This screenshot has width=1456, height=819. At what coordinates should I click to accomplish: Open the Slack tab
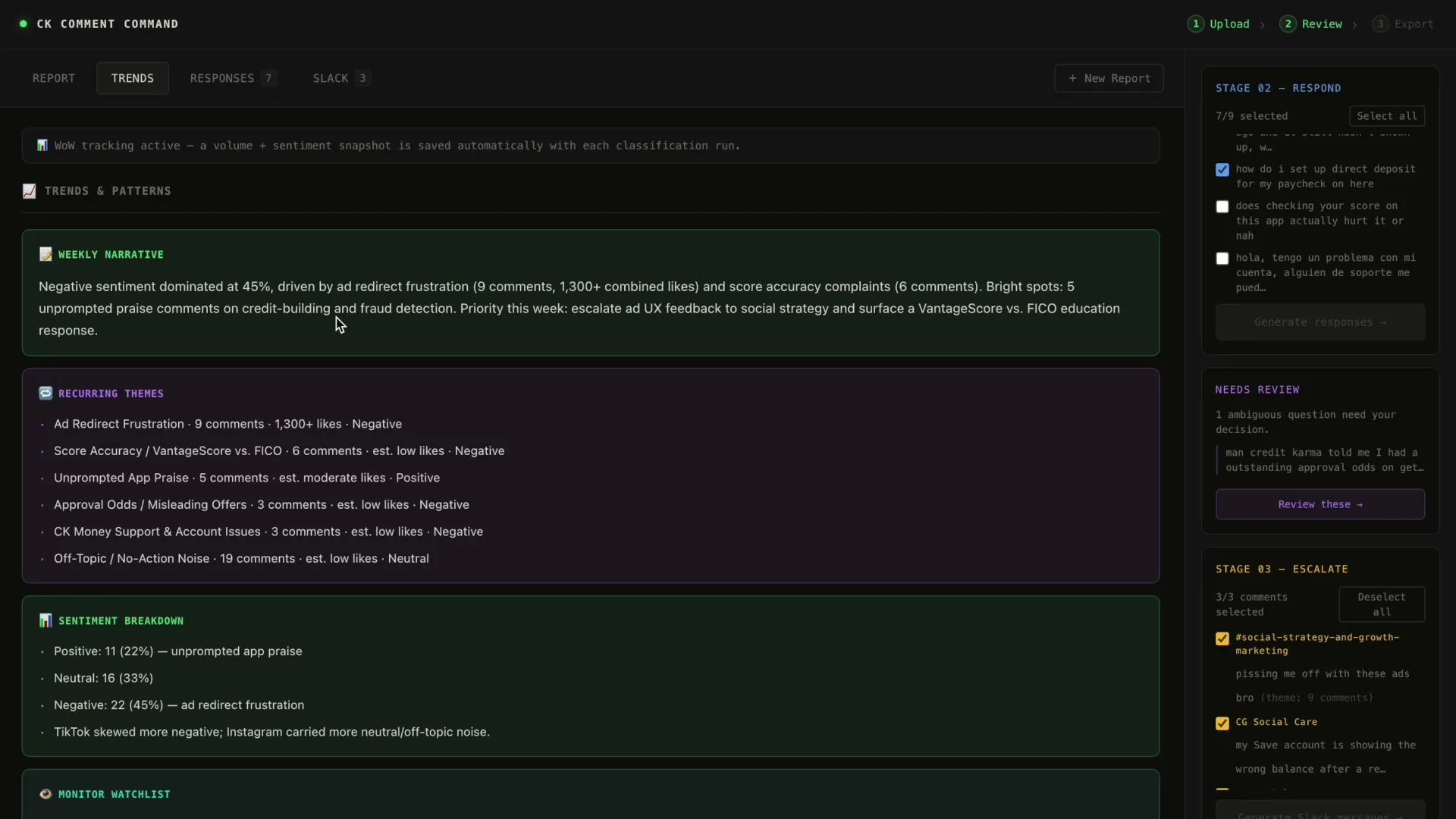click(341, 78)
